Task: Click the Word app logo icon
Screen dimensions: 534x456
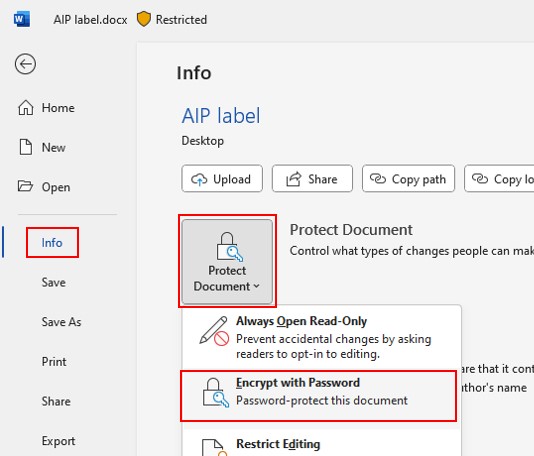Action: coord(22,19)
